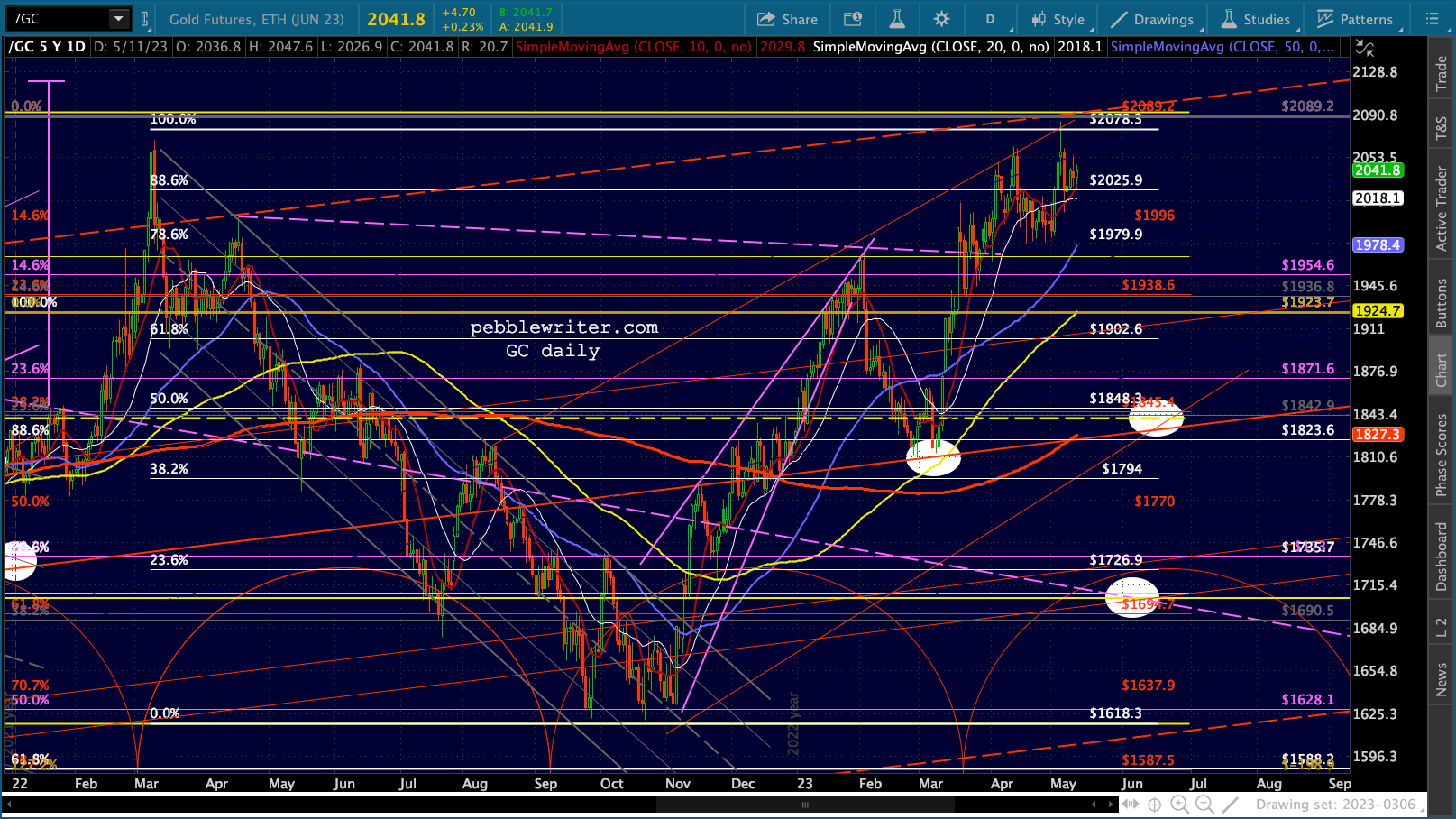This screenshot has height=819, width=1456.
Task: Switch to the T&S sidebar tab
Action: pyautogui.click(x=1442, y=129)
